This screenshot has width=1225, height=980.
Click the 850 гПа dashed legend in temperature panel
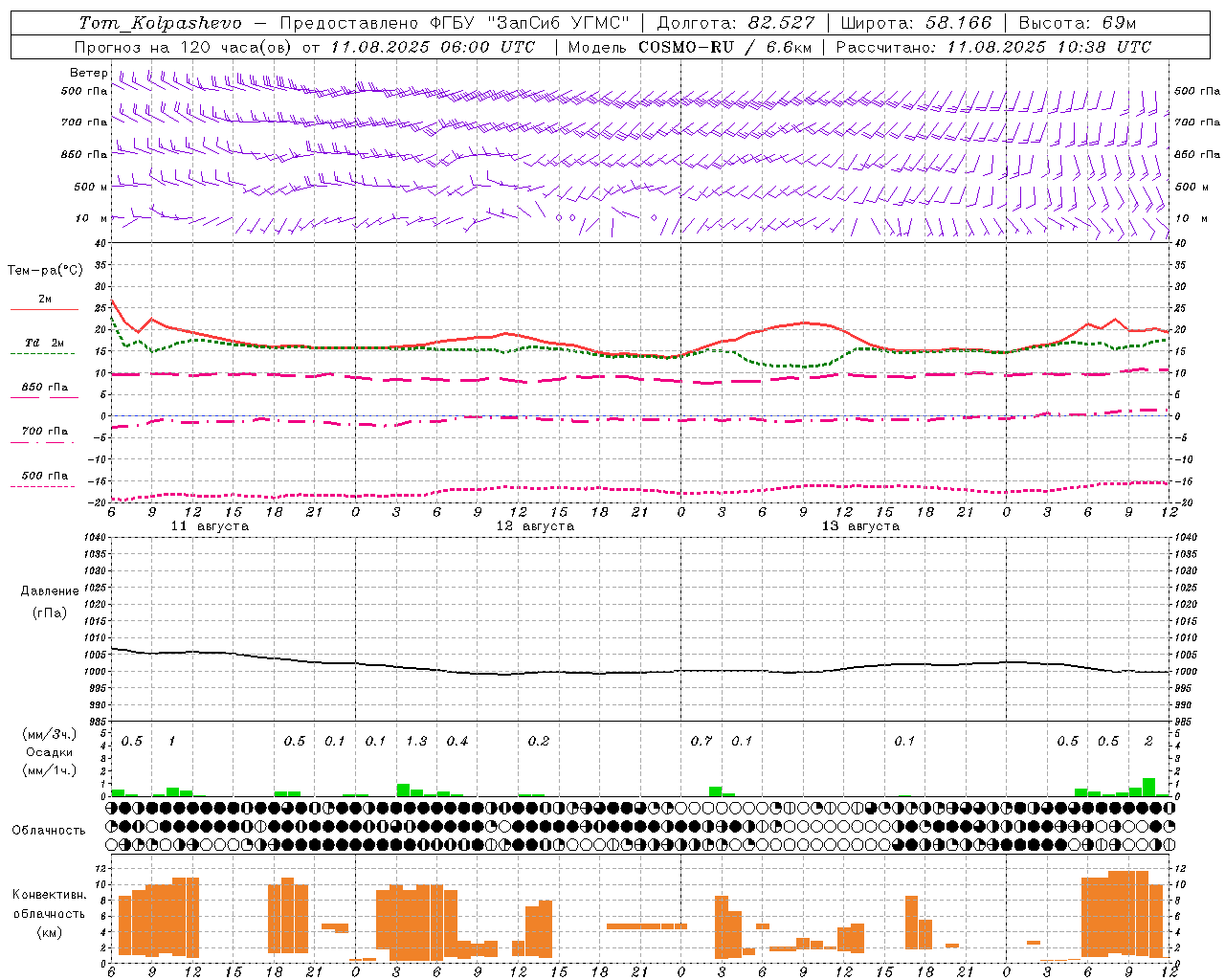click(44, 388)
